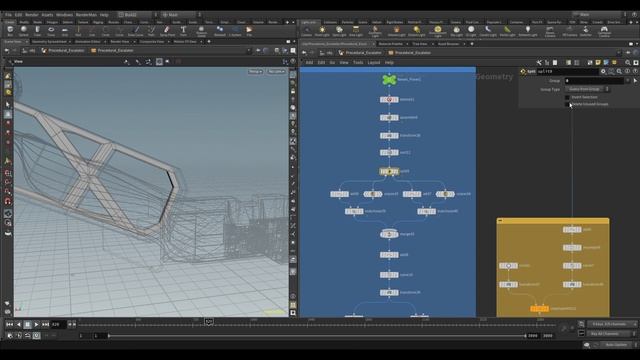
Task: Switch to Geometry Spreadsheet tab
Action: tap(49, 42)
